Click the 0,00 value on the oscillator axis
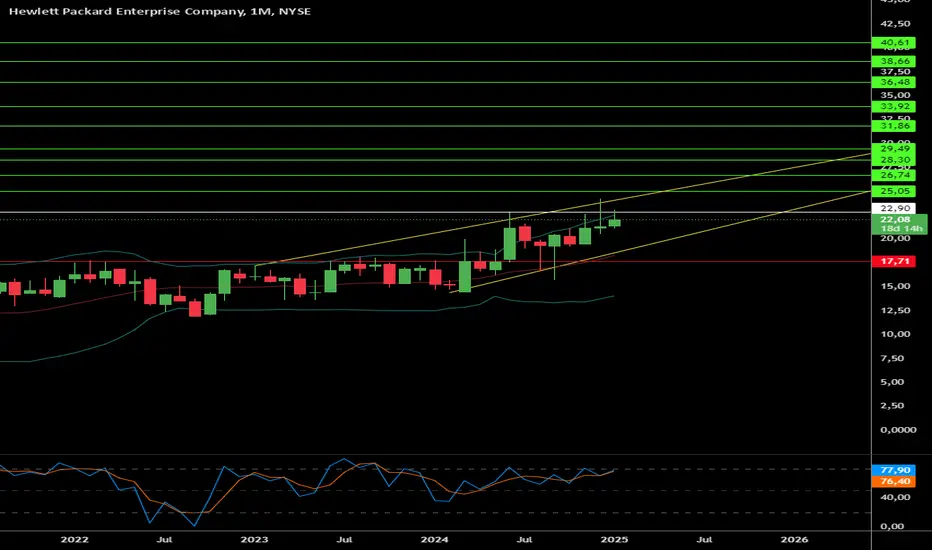The width and height of the screenshot is (932, 550). [892, 526]
